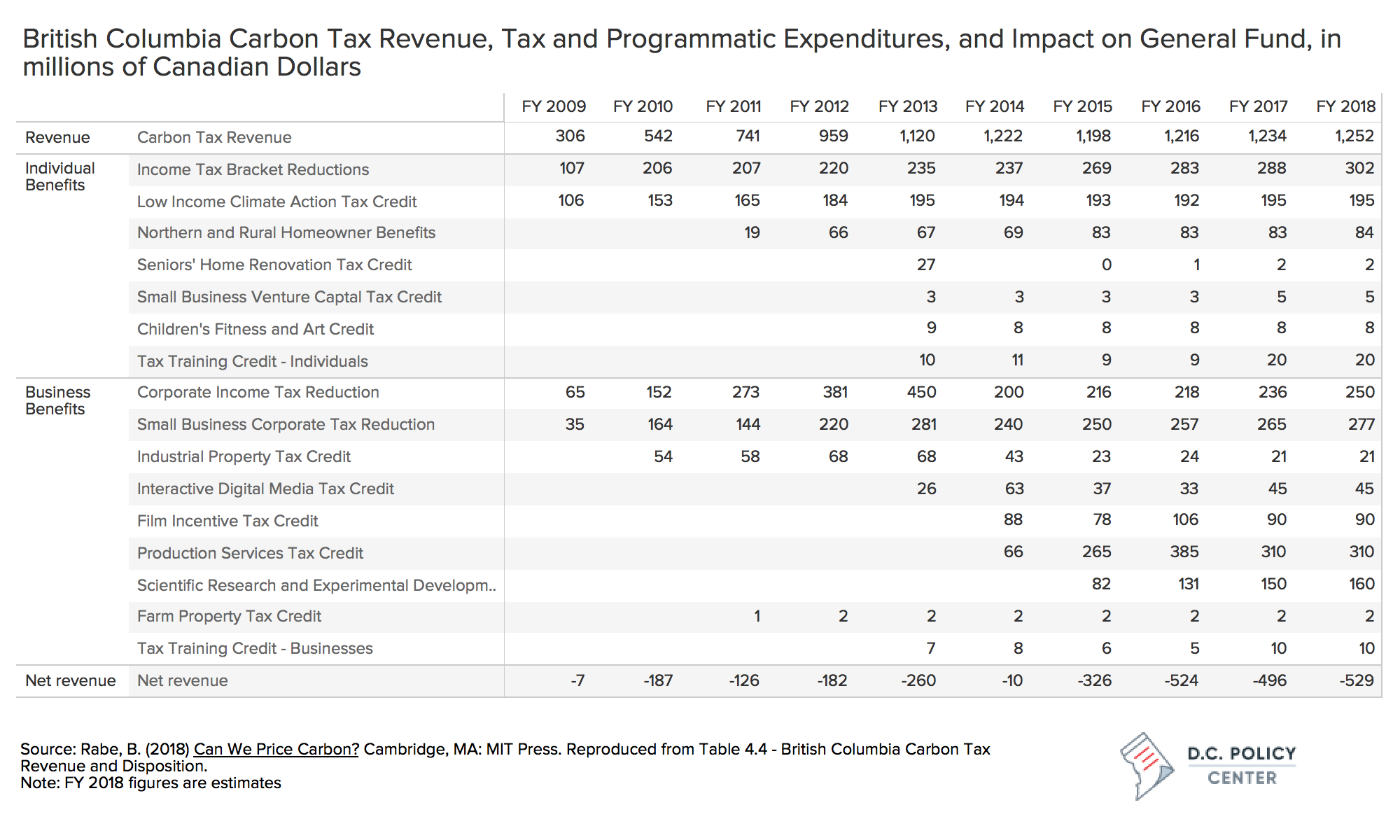The width and height of the screenshot is (1400, 840).
Task: Click Farm Property Tax Credit label
Action: pos(229,616)
